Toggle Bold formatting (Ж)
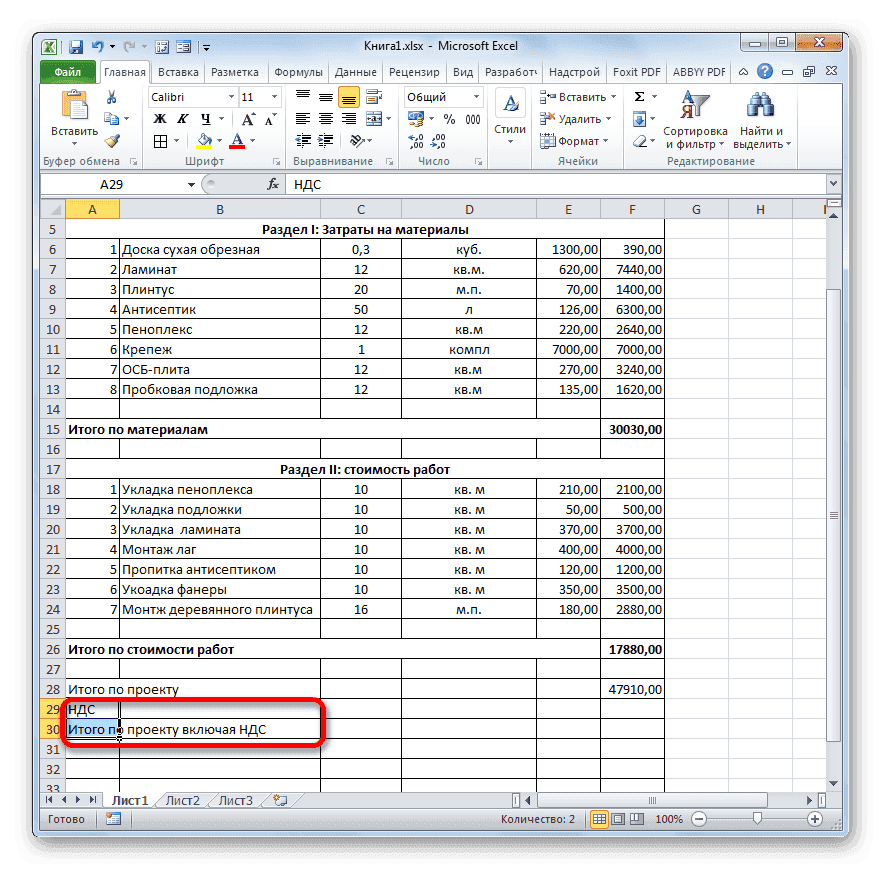This screenshot has height=870, width=882. click(x=160, y=118)
